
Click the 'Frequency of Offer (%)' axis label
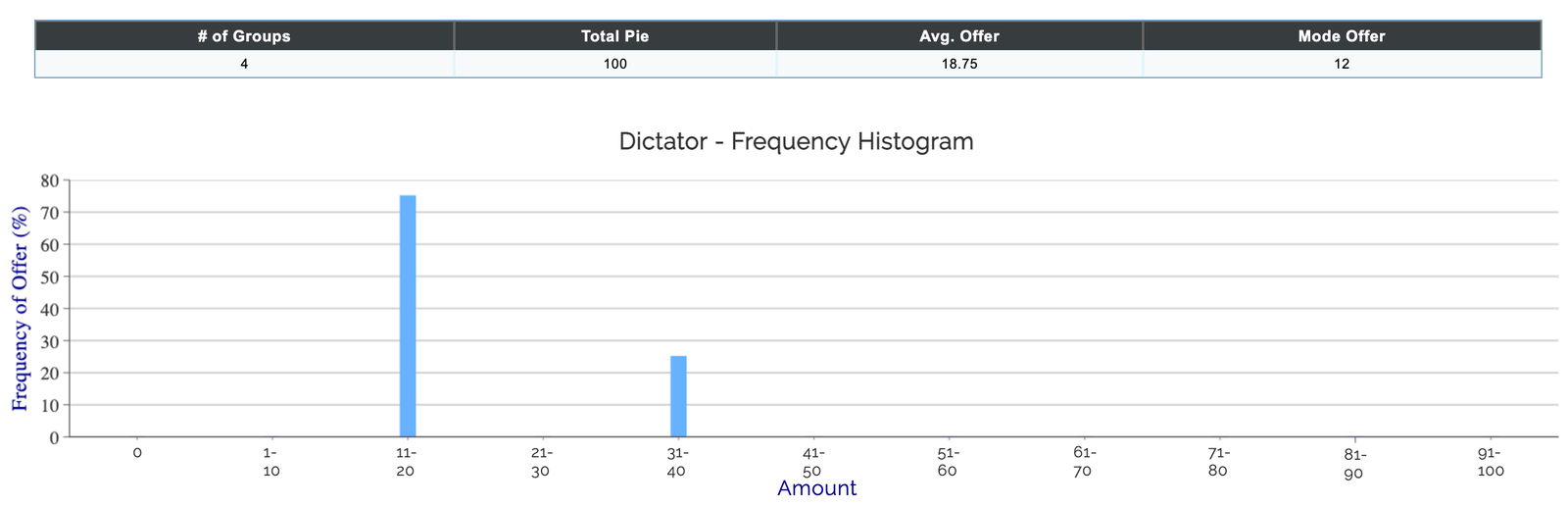pyautogui.click(x=19, y=308)
